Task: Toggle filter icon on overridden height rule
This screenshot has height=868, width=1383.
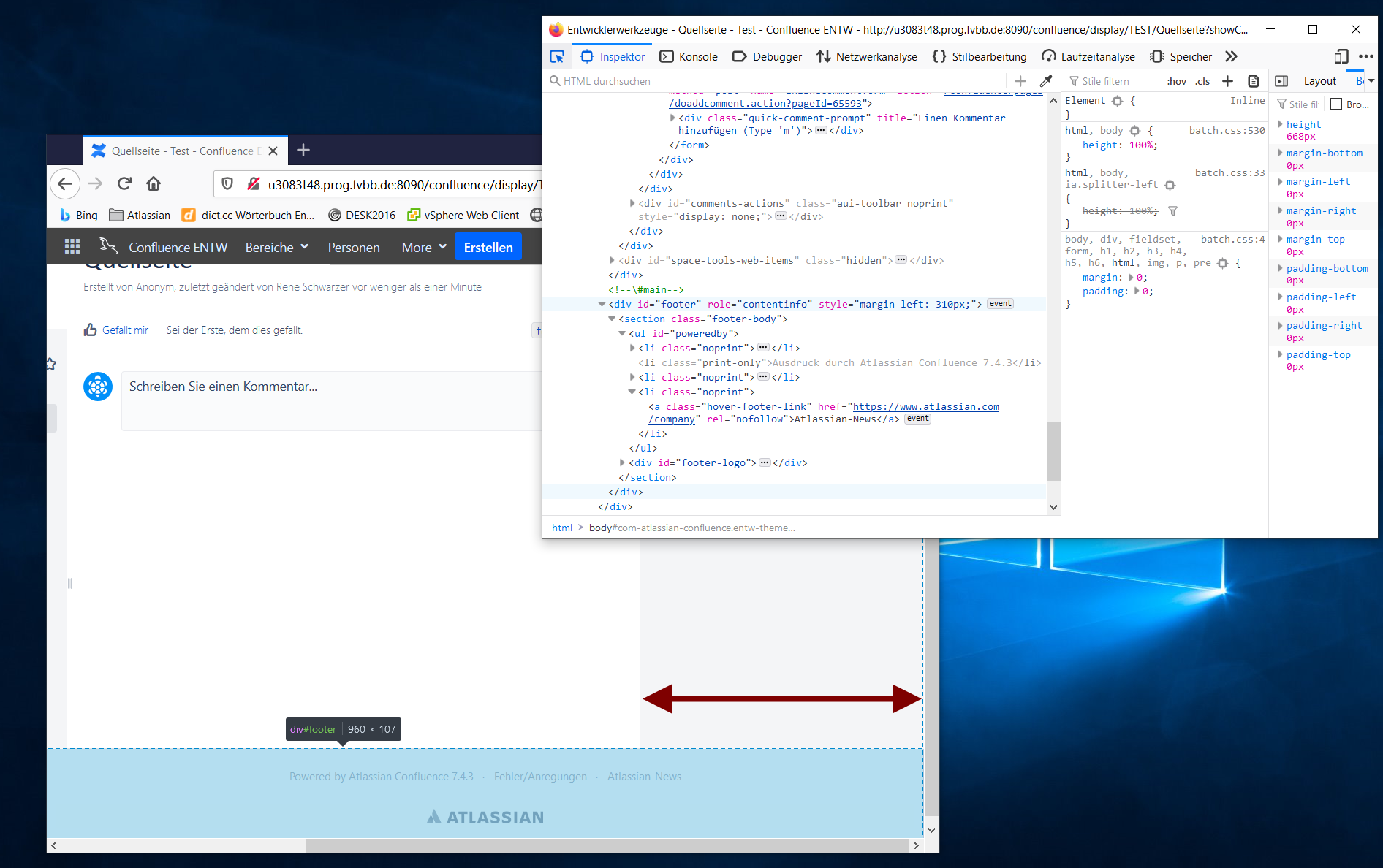Action: [x=1173, y=211]
